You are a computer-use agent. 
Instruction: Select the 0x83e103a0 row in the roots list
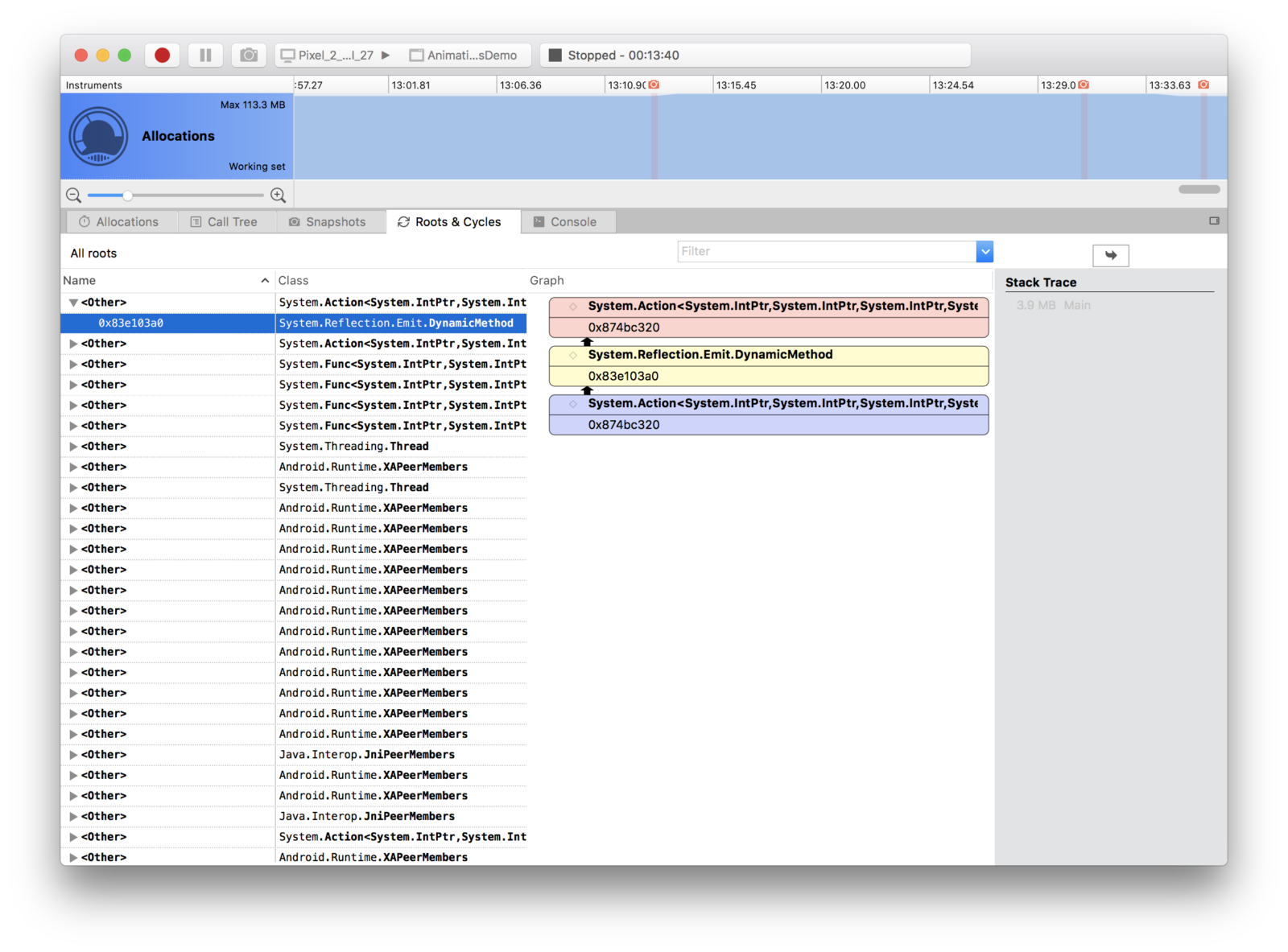pos(294,323)
